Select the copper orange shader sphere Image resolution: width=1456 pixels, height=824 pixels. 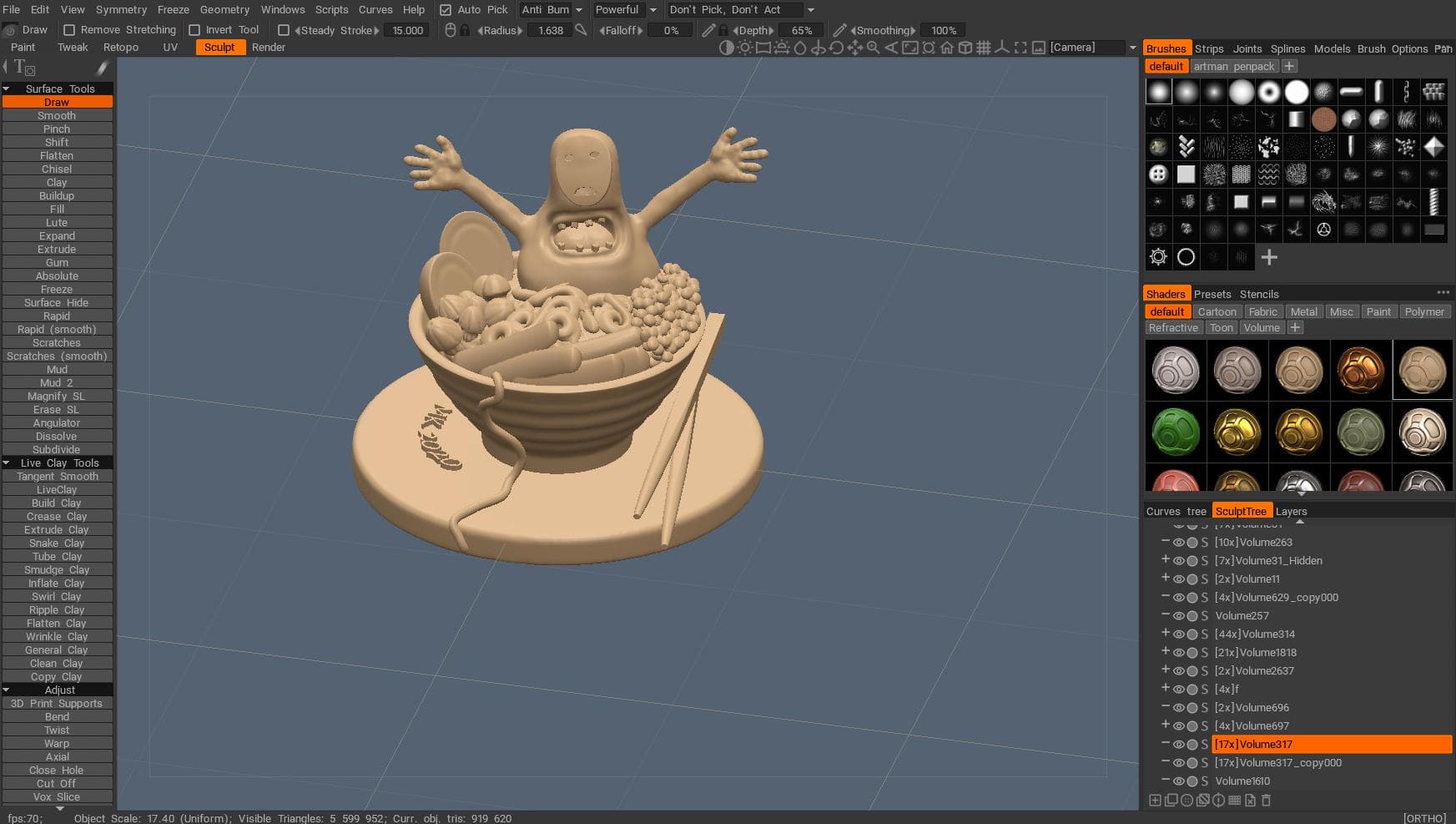point(1360,370)
